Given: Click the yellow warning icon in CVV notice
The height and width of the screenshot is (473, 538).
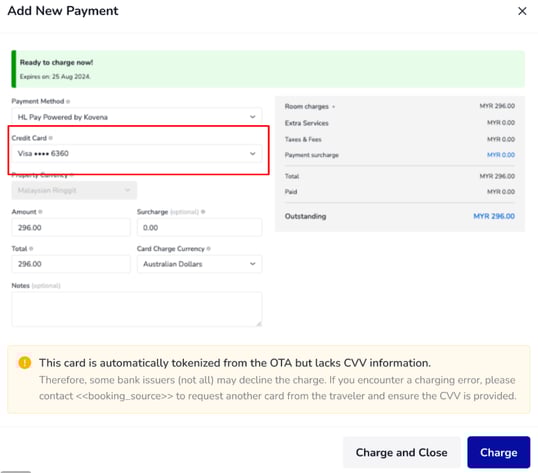Looking at the screenshot, I should (x=24, y=363).
